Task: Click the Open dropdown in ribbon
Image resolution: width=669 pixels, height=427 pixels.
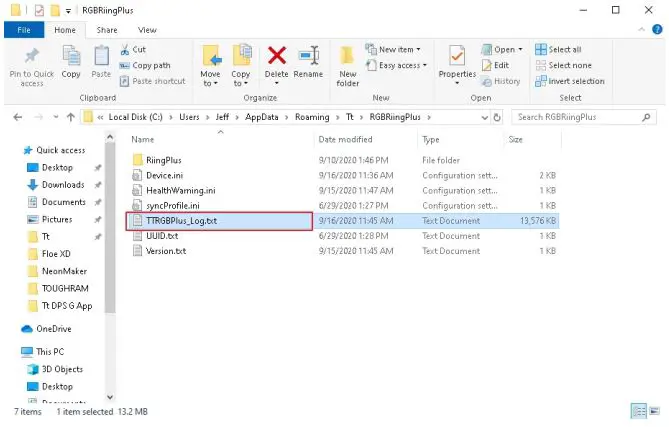Action: click(x=502, y=49)
